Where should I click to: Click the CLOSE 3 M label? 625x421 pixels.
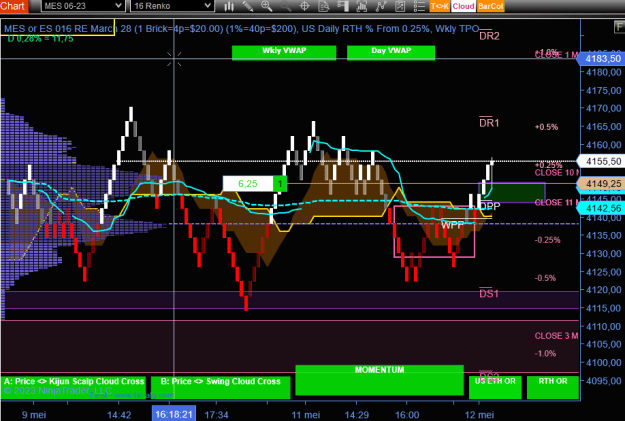pos(556,336)
